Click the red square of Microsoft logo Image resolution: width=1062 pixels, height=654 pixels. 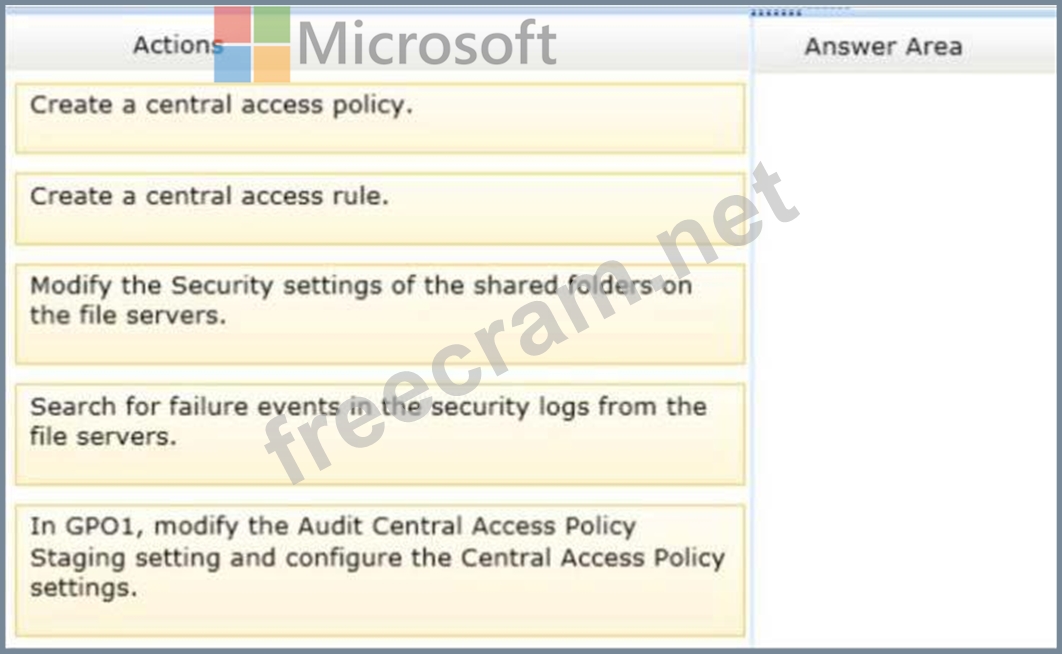pyautogui.click(x=232, y=25)
